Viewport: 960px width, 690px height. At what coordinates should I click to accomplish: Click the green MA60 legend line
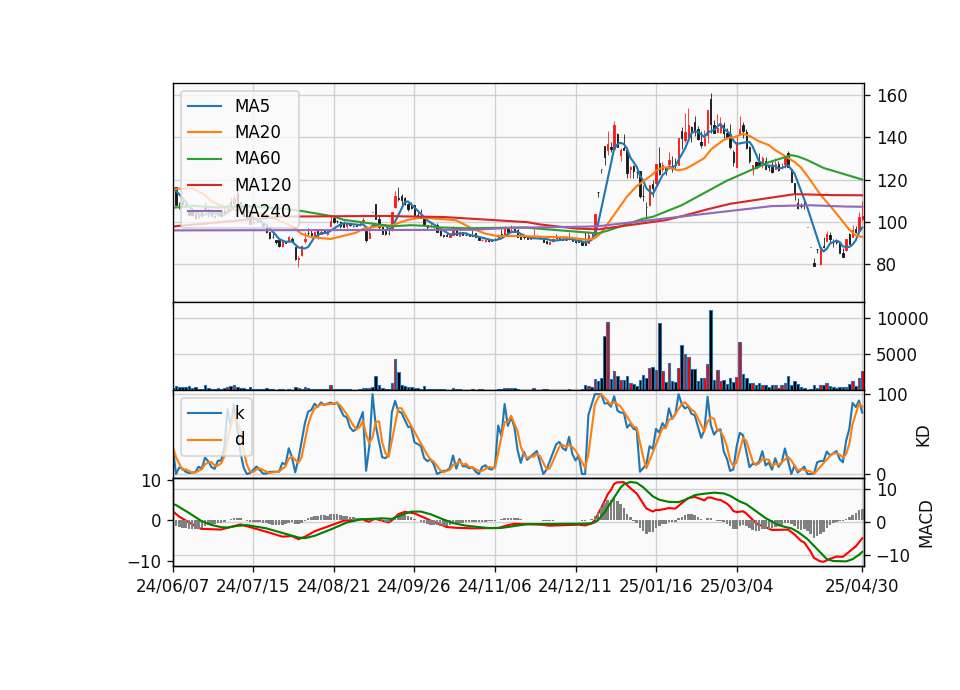(x=204, y=159)
